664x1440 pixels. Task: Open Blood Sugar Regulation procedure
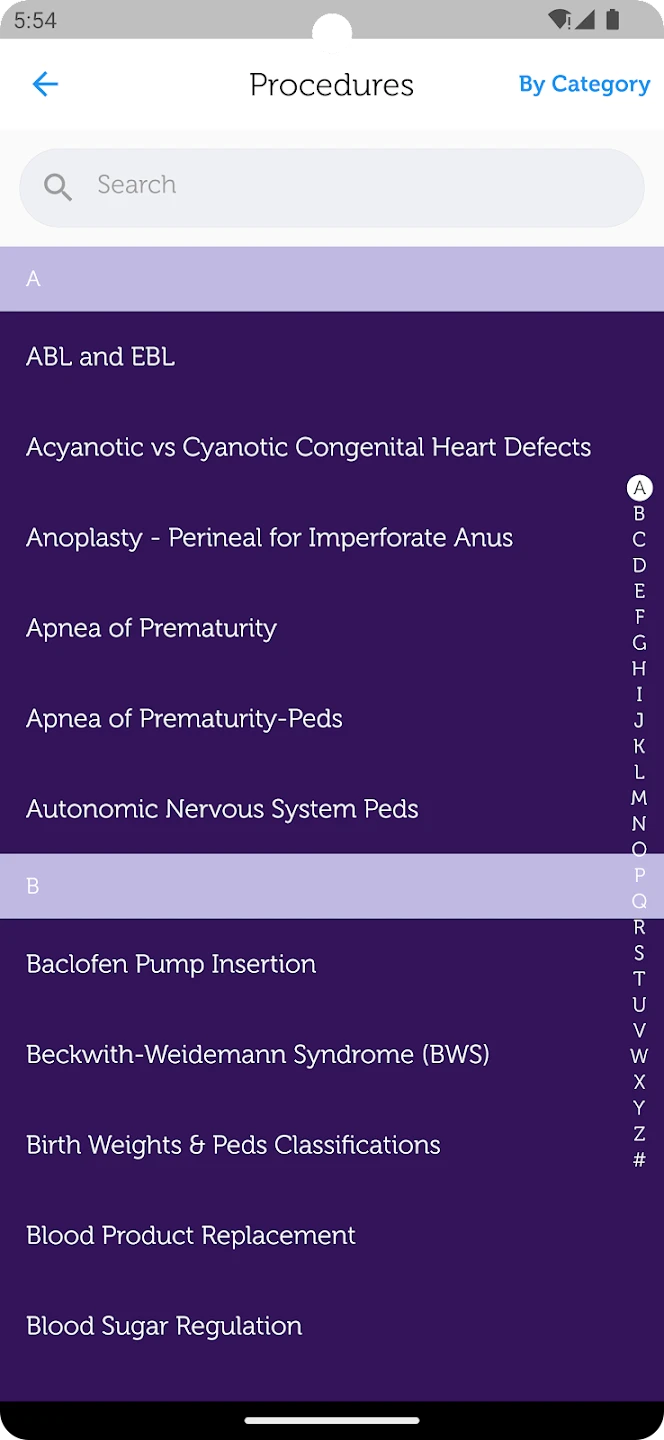coord(164,1326)
